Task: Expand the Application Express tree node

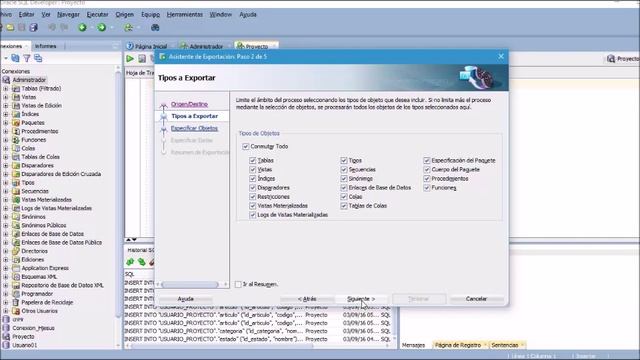Action: [x=6, y=269]
